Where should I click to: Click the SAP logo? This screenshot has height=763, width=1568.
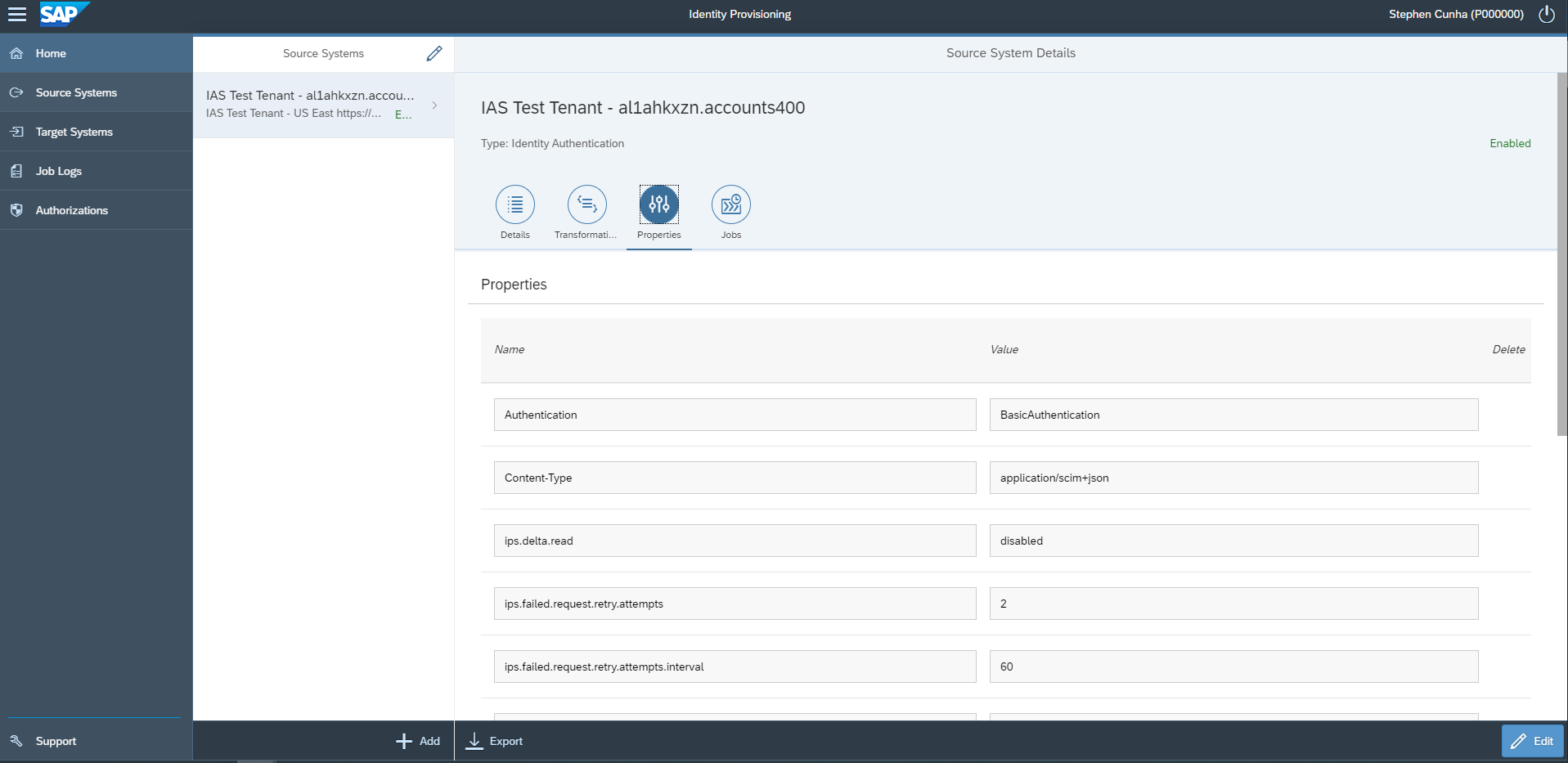pos(65,14)
